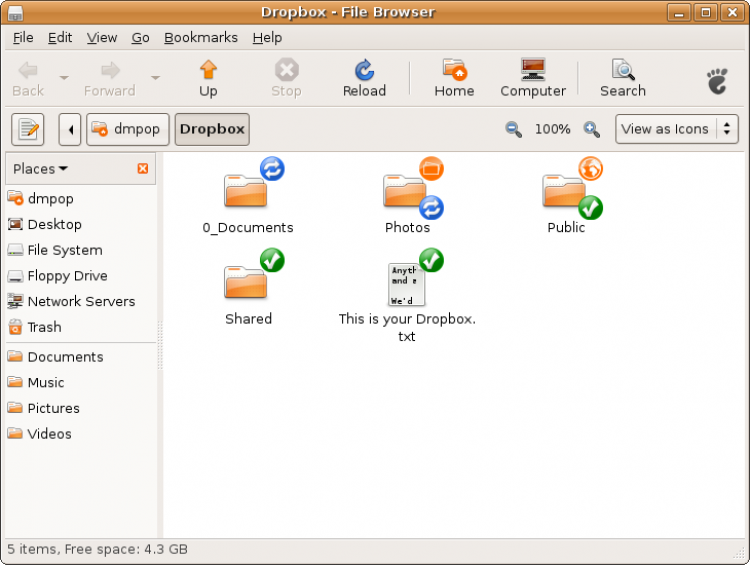Go Up one folder level
Screen dimensions: 750x565
[208, 78]
